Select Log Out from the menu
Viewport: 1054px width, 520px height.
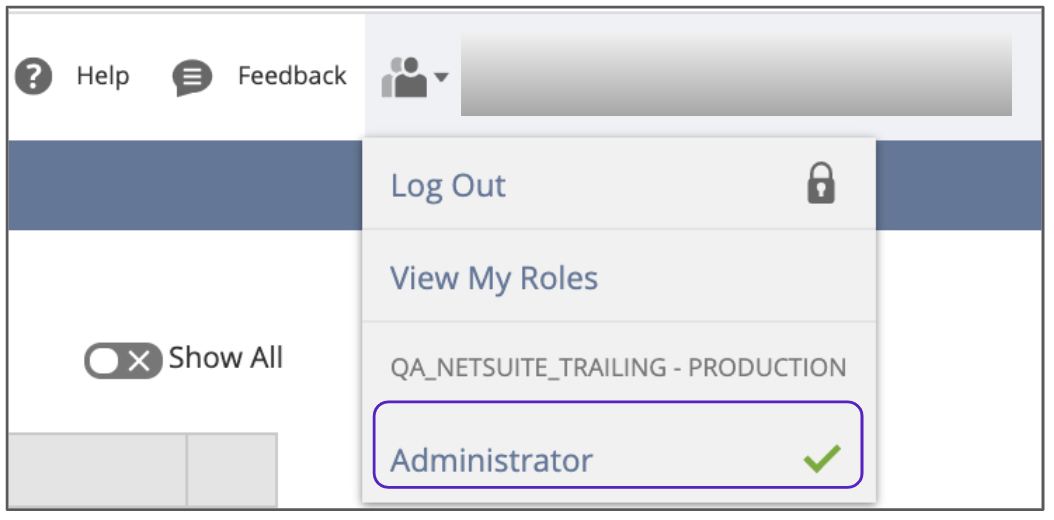tap(448, 185)
